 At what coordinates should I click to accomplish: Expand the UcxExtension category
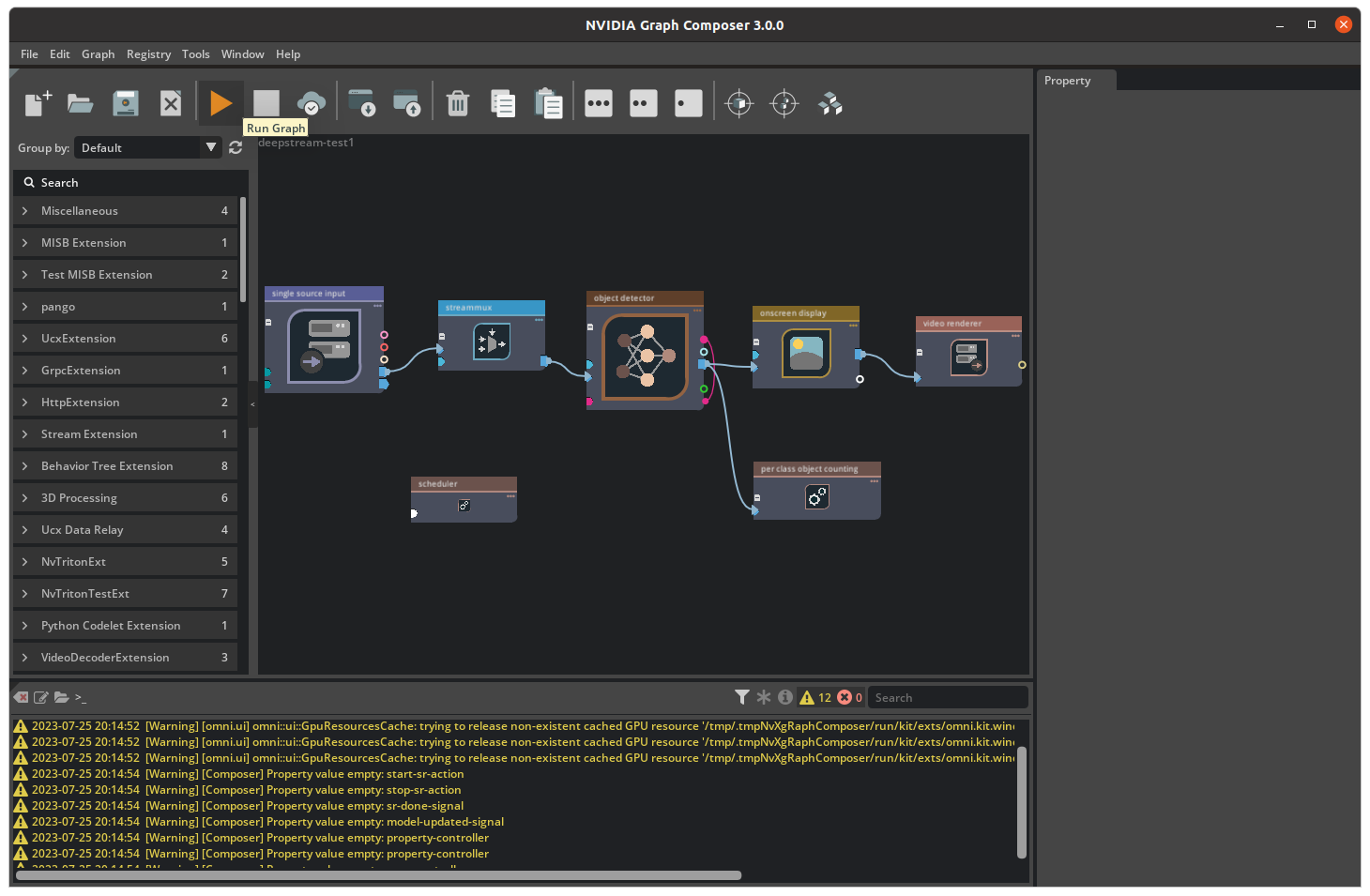[x=125, y=339]
